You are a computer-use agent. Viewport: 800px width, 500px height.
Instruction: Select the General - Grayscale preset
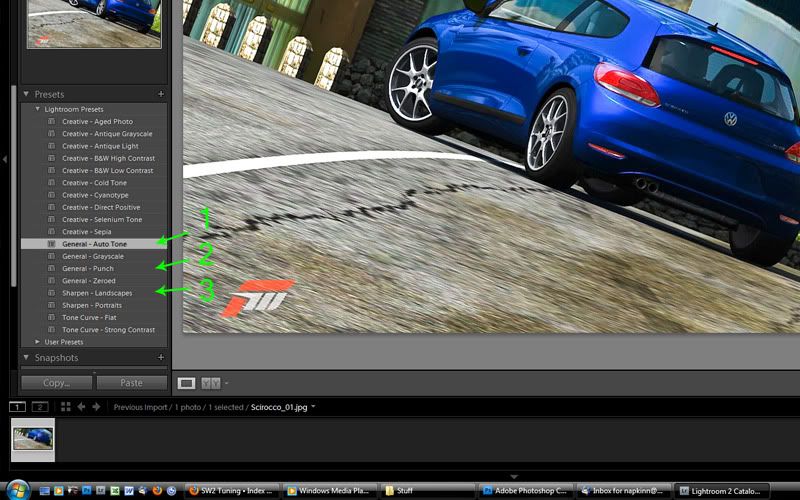(x=94, y=256)
